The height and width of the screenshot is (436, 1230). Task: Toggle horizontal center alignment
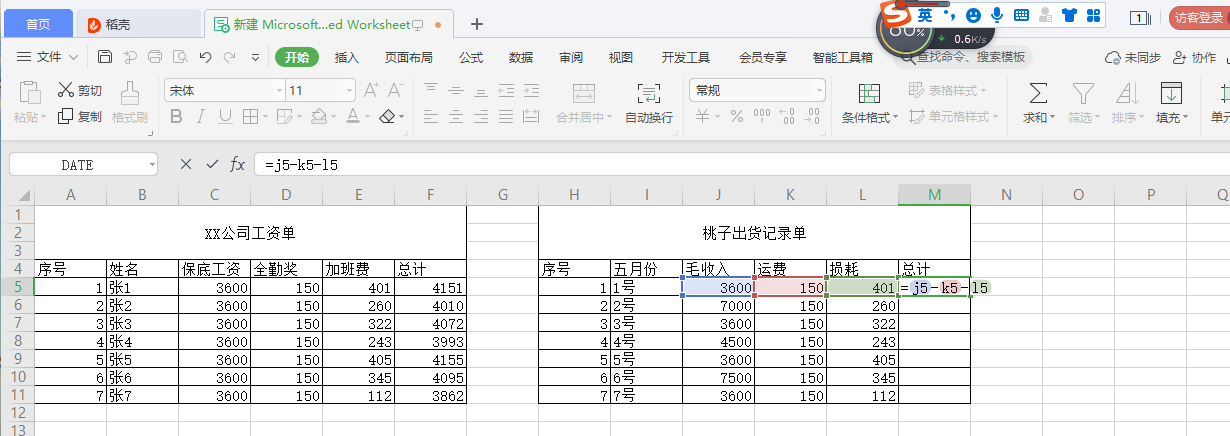pyautogui.click(x=456, y=117)
